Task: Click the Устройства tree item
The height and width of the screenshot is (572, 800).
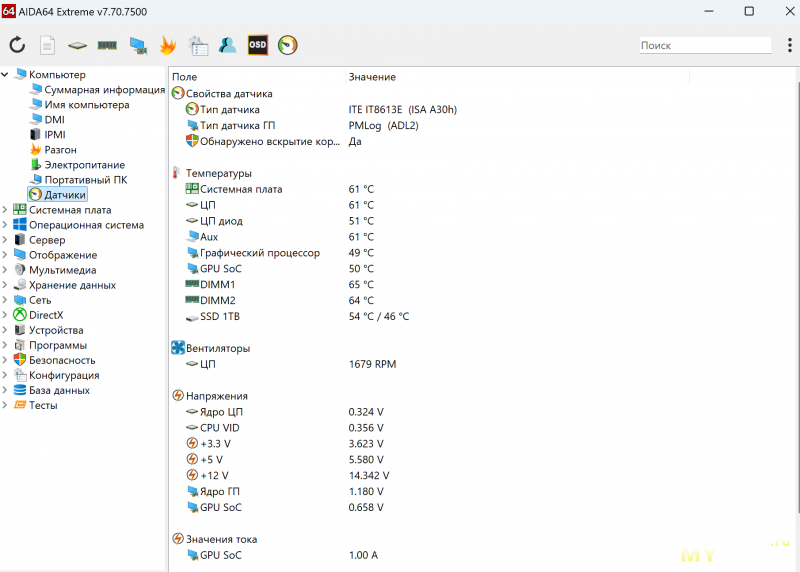Action: tap(48, 330)
